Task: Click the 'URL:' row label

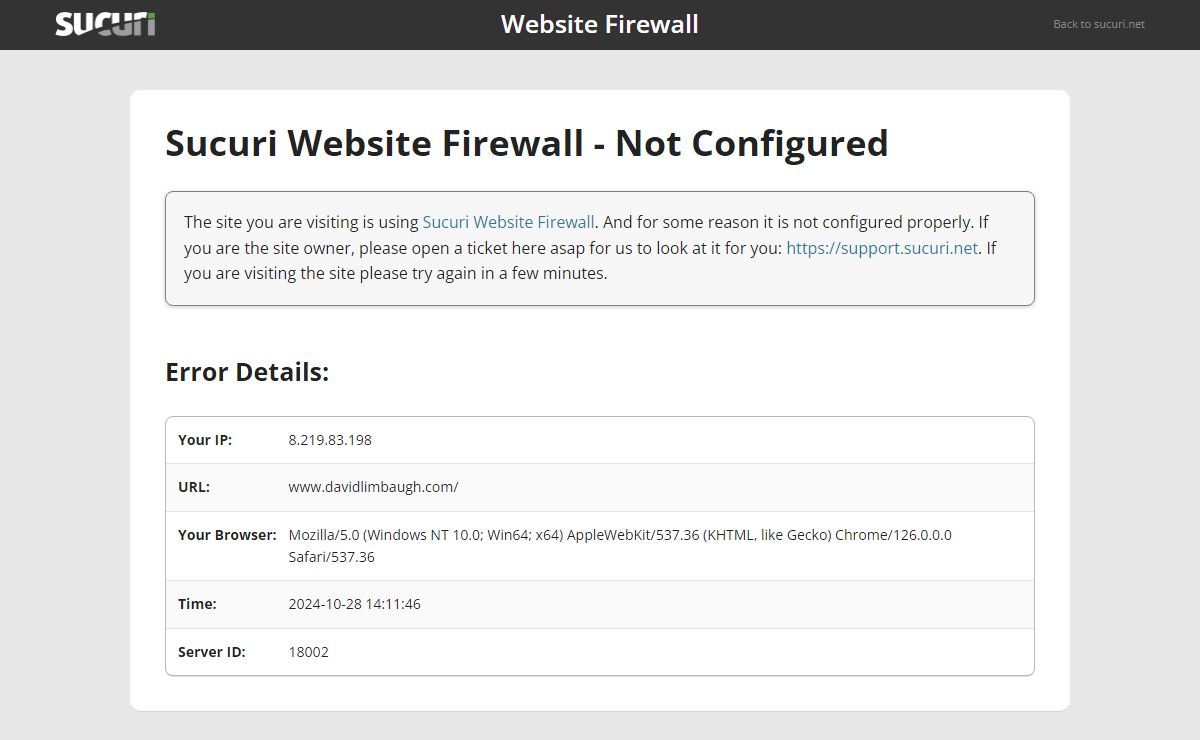Action: point(194,487)
